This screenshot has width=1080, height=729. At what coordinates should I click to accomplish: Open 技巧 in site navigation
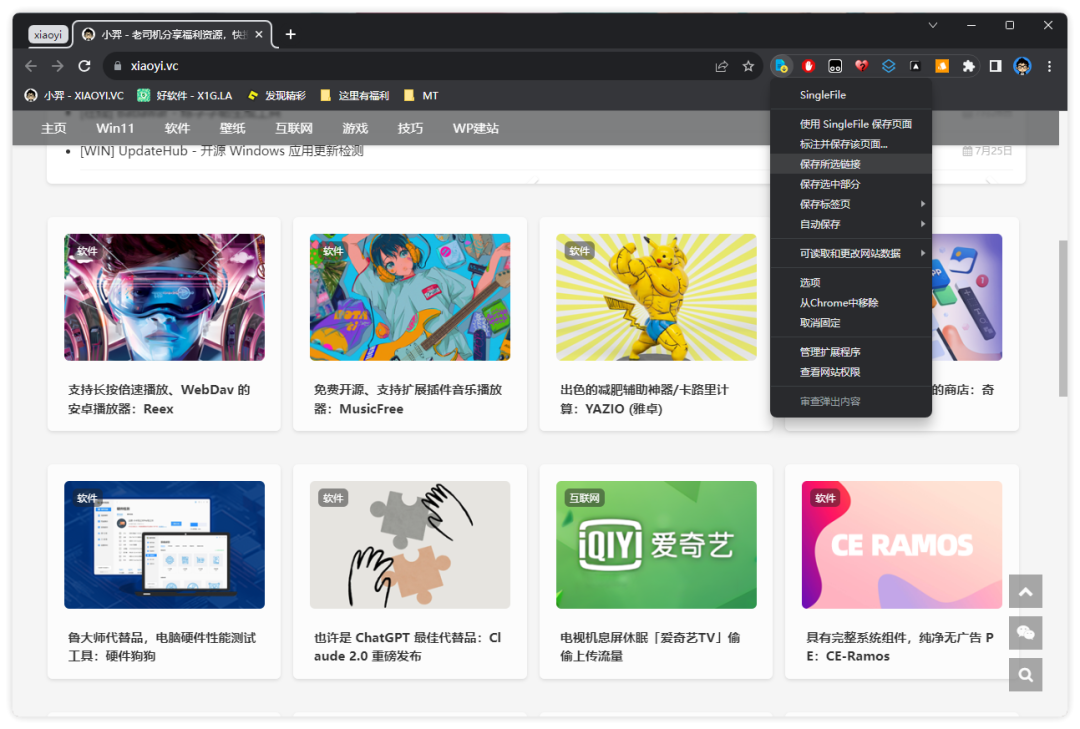click(x=410, y=128)
